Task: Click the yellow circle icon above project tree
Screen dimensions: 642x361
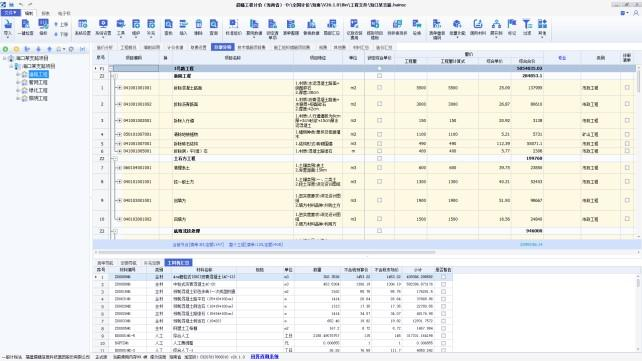Action: (x=16, y=49)
